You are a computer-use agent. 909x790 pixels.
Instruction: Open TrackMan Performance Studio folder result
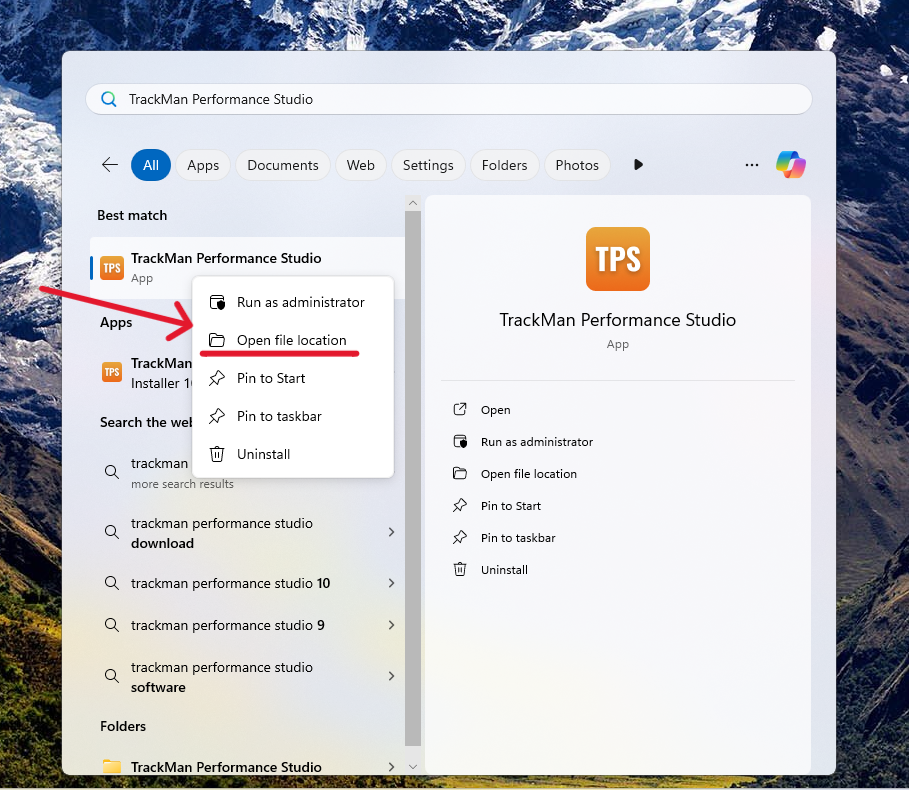coord(247,766)
